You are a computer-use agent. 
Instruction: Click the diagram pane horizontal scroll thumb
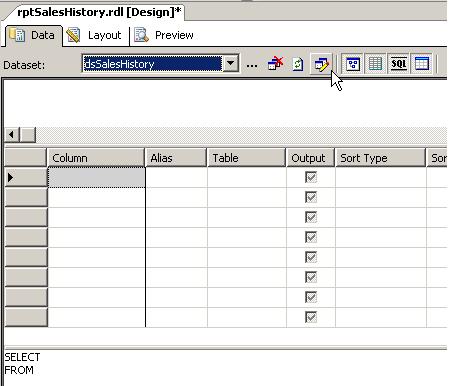[x=28, y=135]
